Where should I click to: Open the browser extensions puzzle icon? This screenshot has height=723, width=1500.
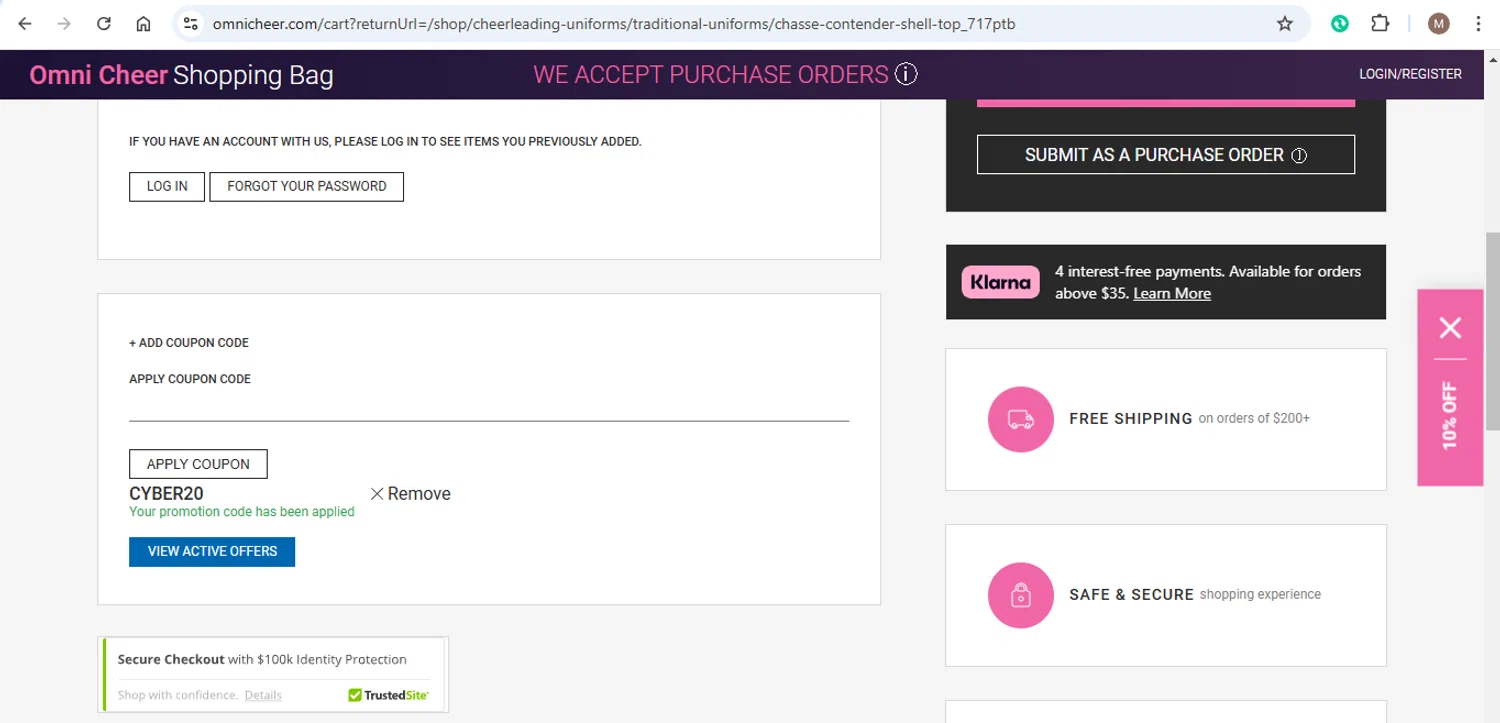1380,24
